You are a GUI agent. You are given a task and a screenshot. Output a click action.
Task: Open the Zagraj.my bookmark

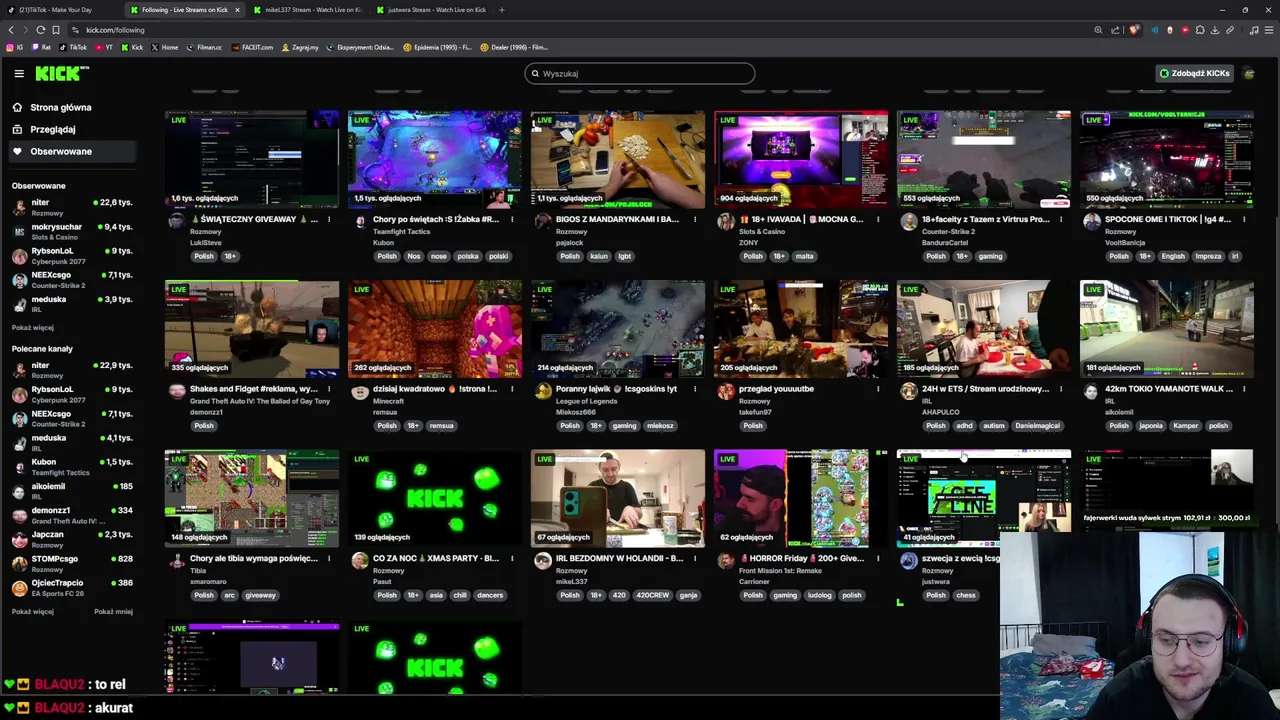tap(300, 47)
